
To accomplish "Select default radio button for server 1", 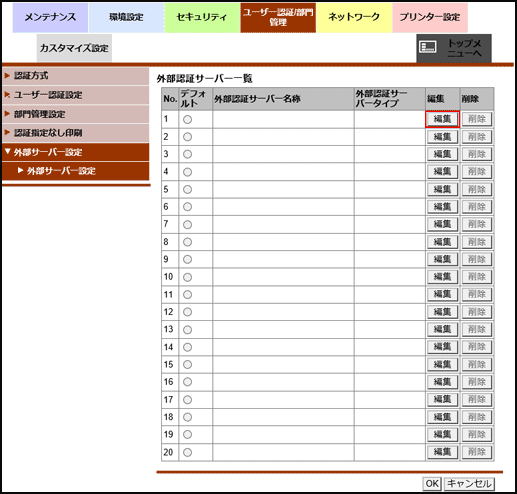I will [187, 119].
